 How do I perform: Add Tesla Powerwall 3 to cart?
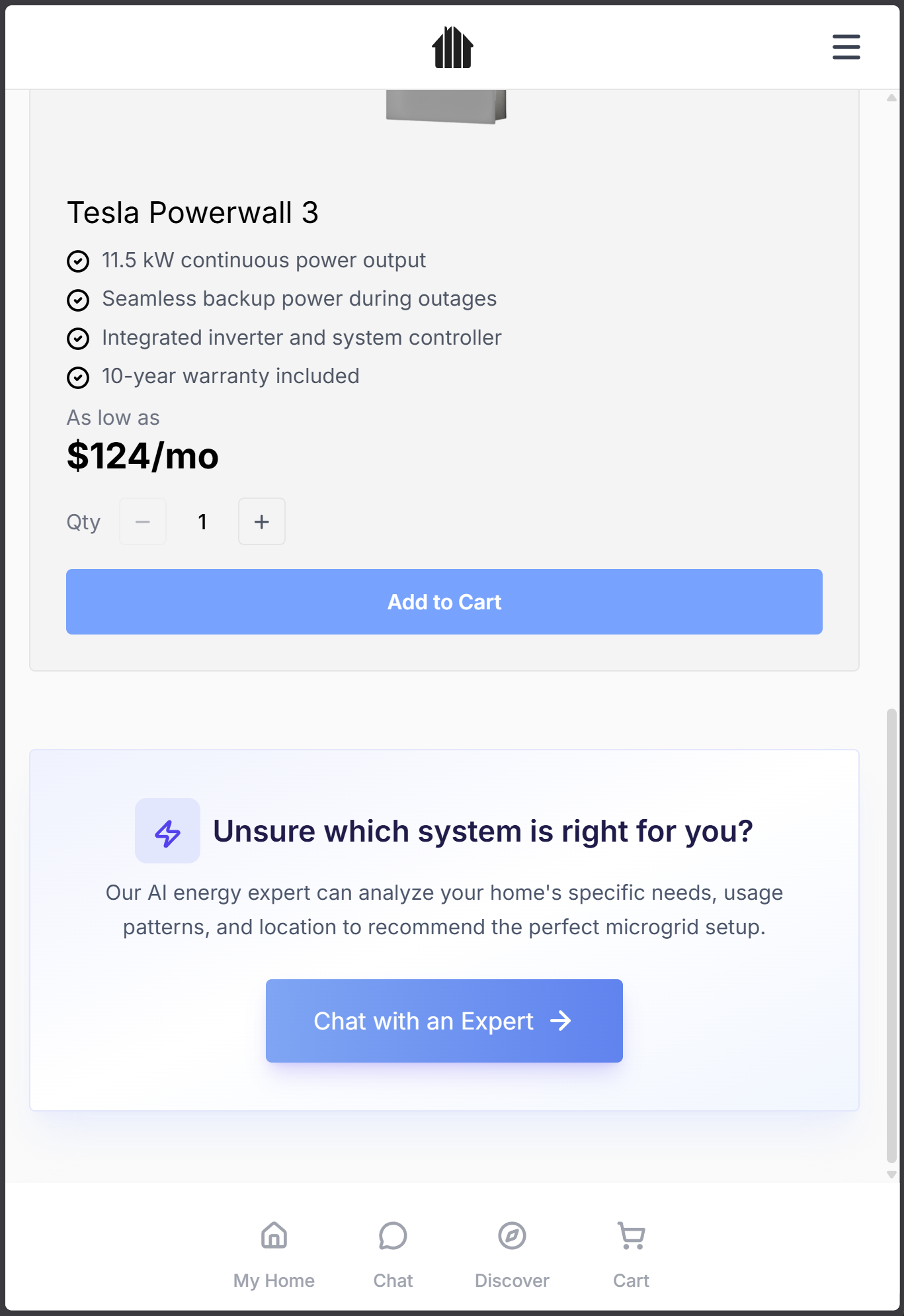pyautogui.click(x=444, y=601)
